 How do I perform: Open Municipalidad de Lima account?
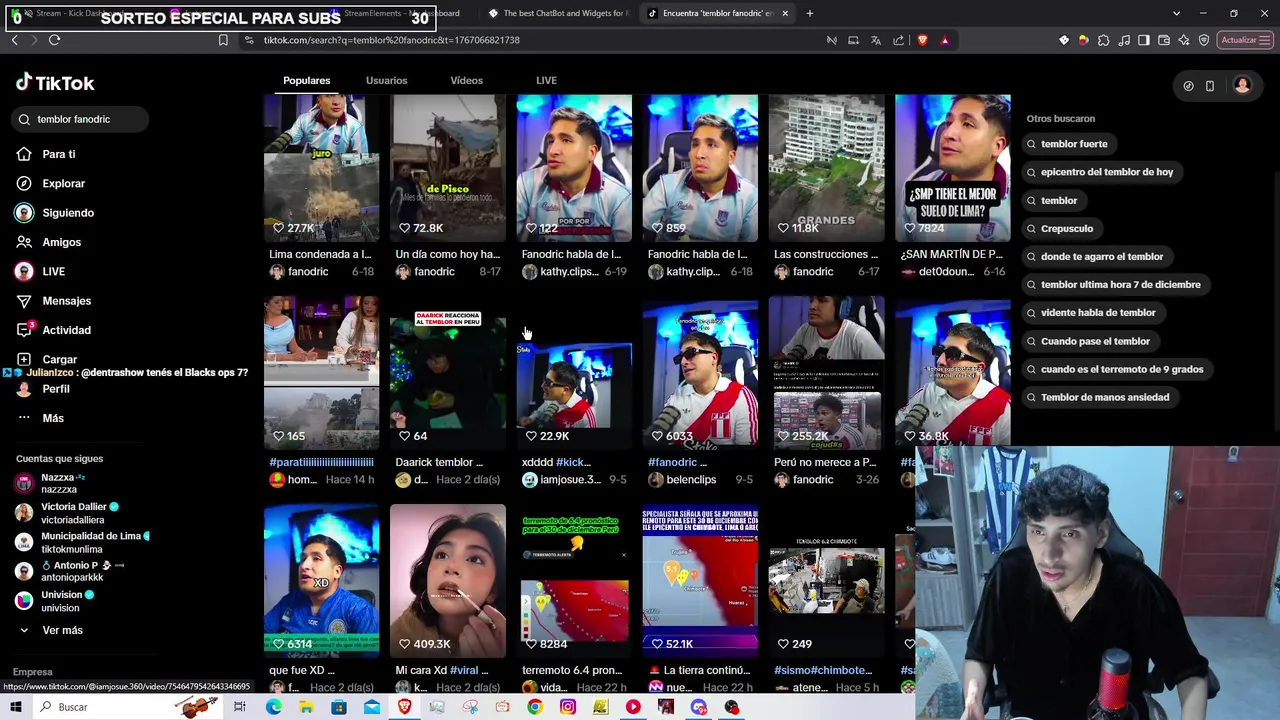83,542
